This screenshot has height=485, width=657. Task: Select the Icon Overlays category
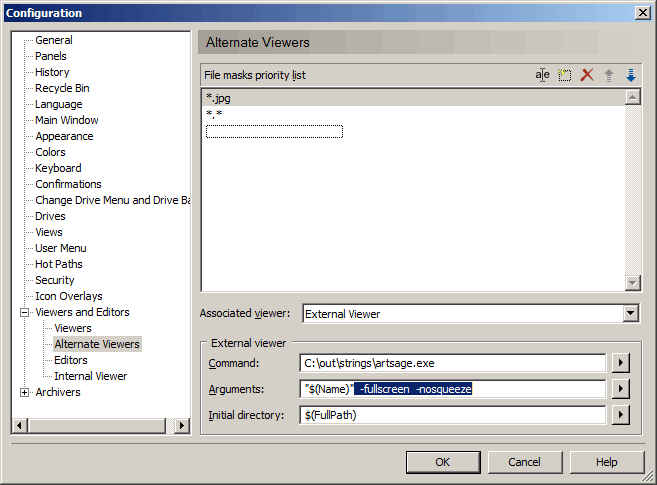point(68,296)
